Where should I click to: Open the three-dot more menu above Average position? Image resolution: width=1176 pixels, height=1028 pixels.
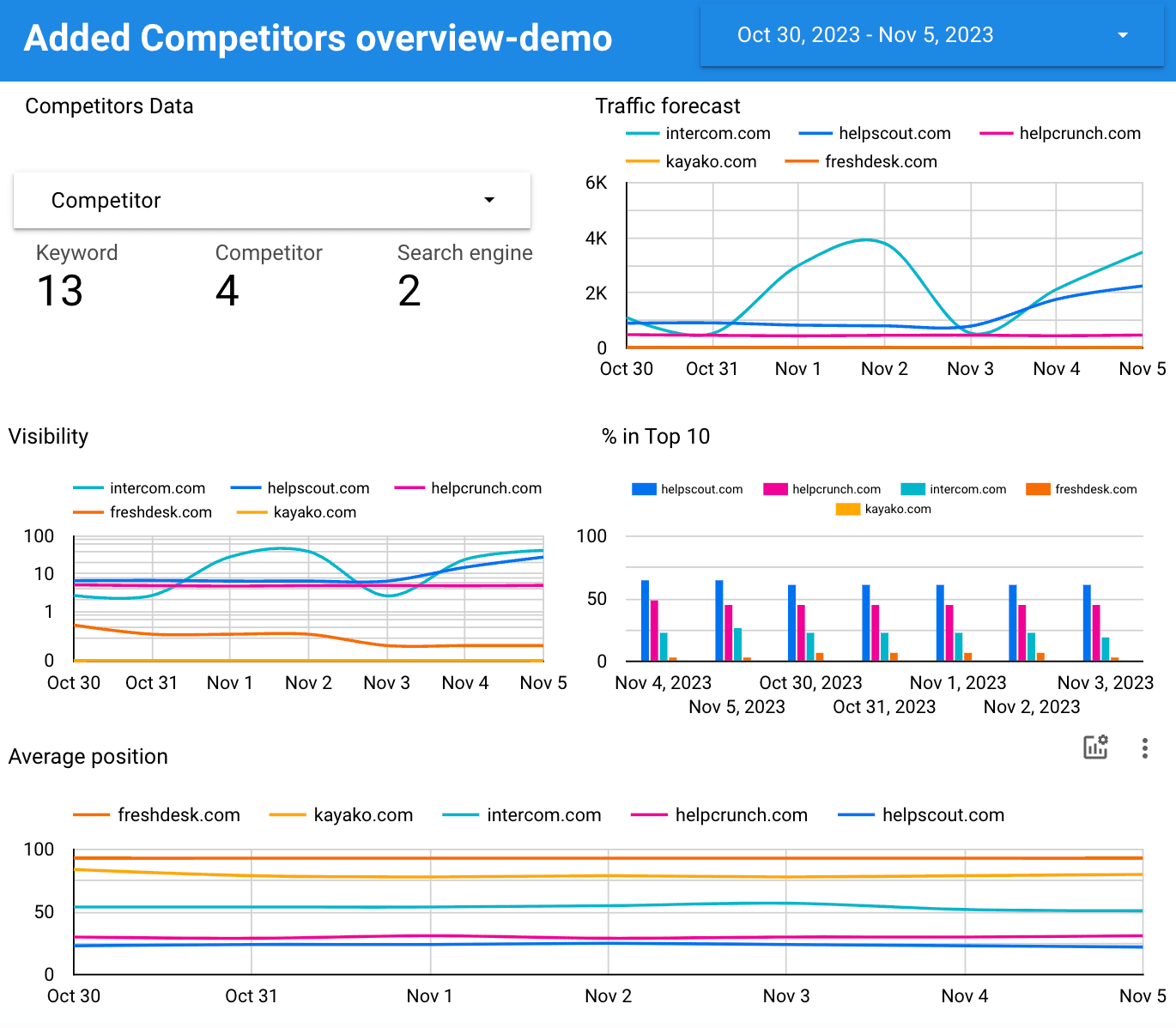[x=1144, y=748]
